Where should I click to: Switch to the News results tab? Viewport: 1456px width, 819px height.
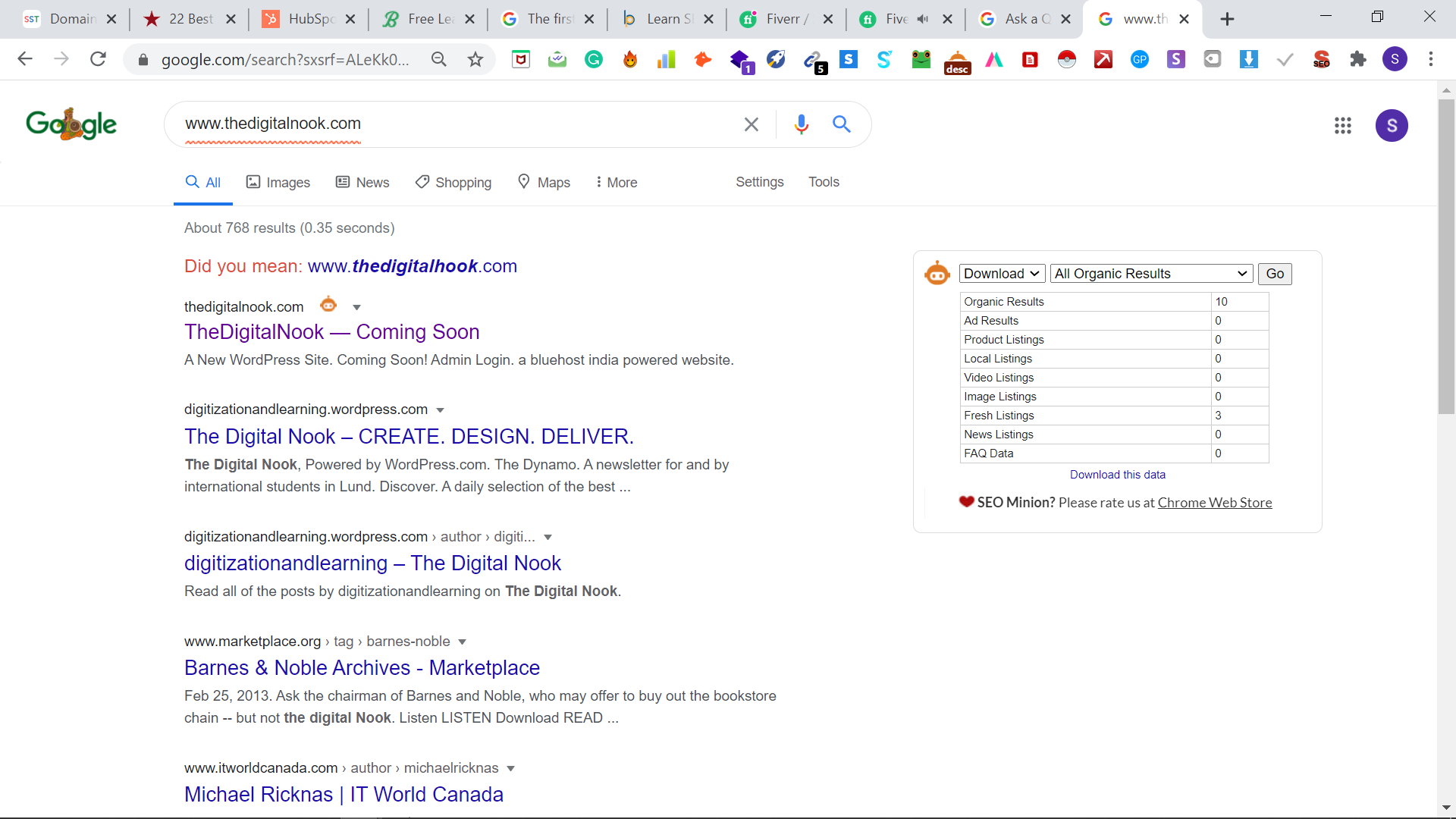362,182
